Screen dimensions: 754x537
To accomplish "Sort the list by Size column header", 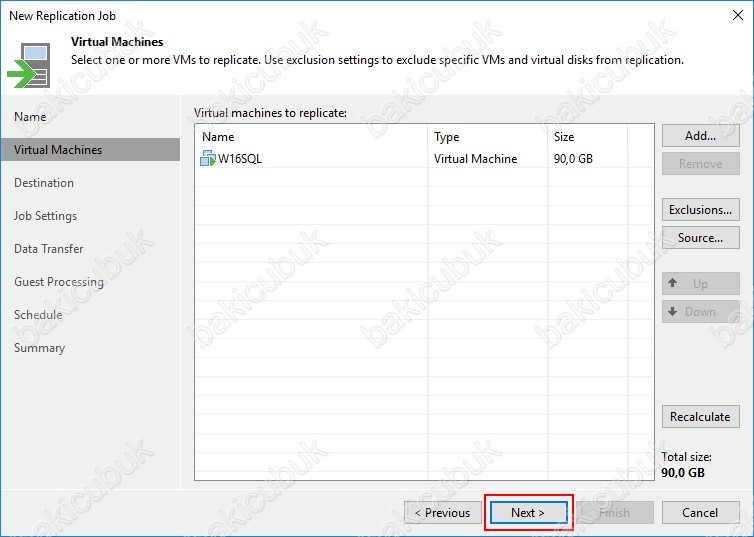I will tap(587, 137).
